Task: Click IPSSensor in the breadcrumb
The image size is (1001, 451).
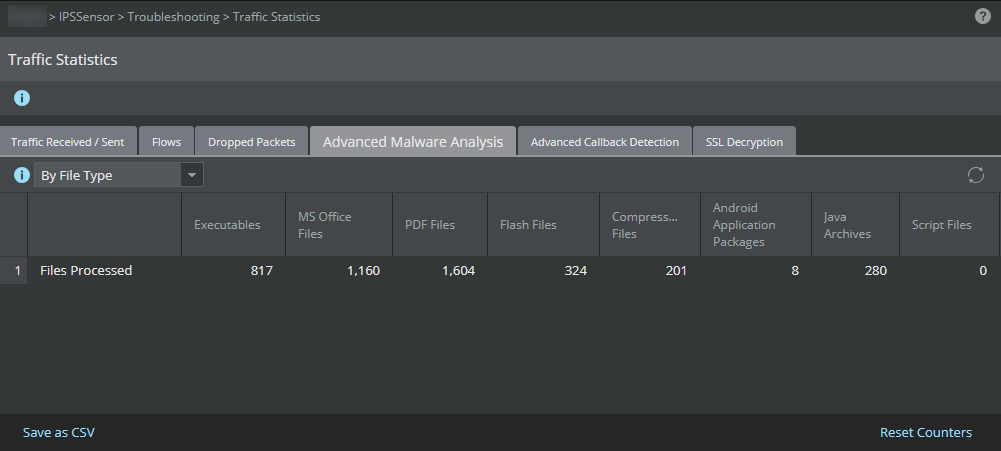Action: point(86,17)
